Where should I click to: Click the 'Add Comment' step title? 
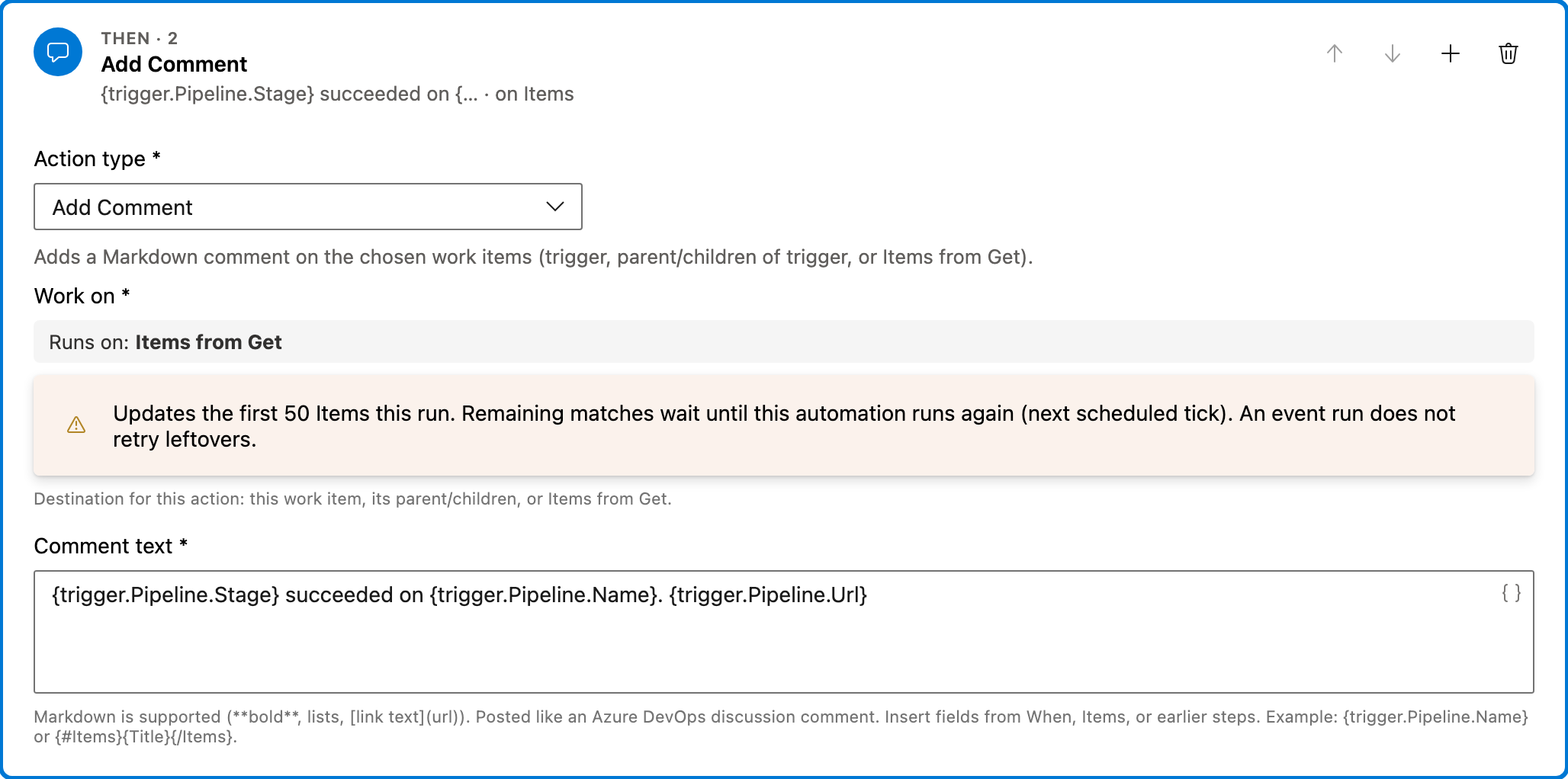point(174,64)
